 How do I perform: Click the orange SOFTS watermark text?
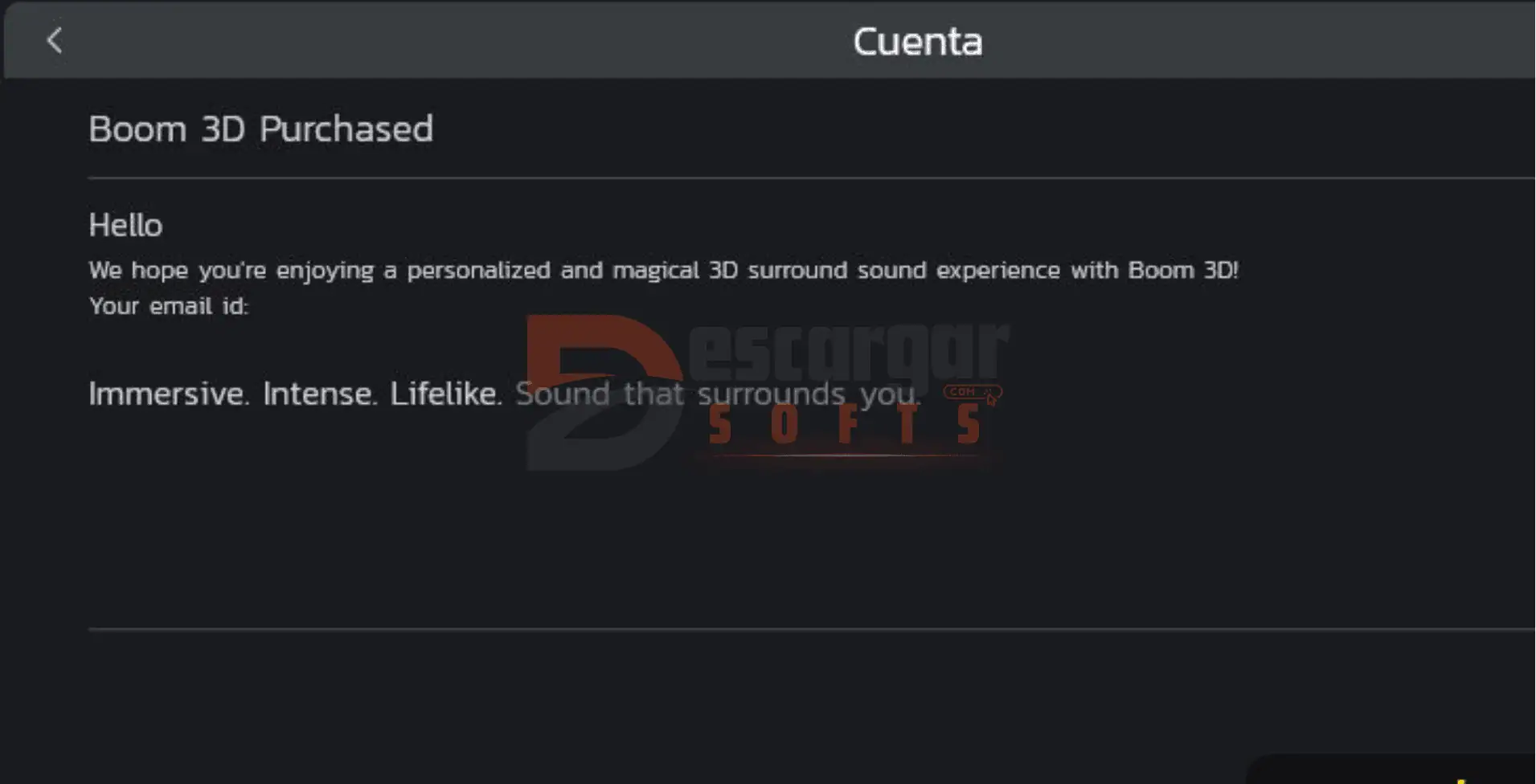844,426
